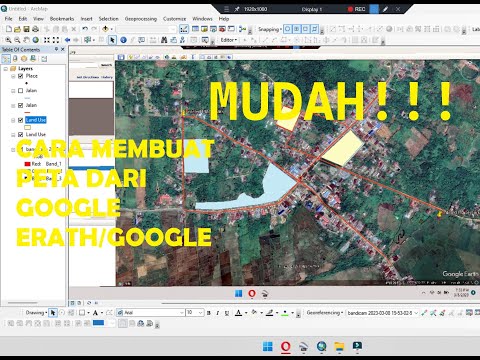Screen dimensions: 480x360
Task: Enable Vertex Snapping
Action: coord(306,29)
